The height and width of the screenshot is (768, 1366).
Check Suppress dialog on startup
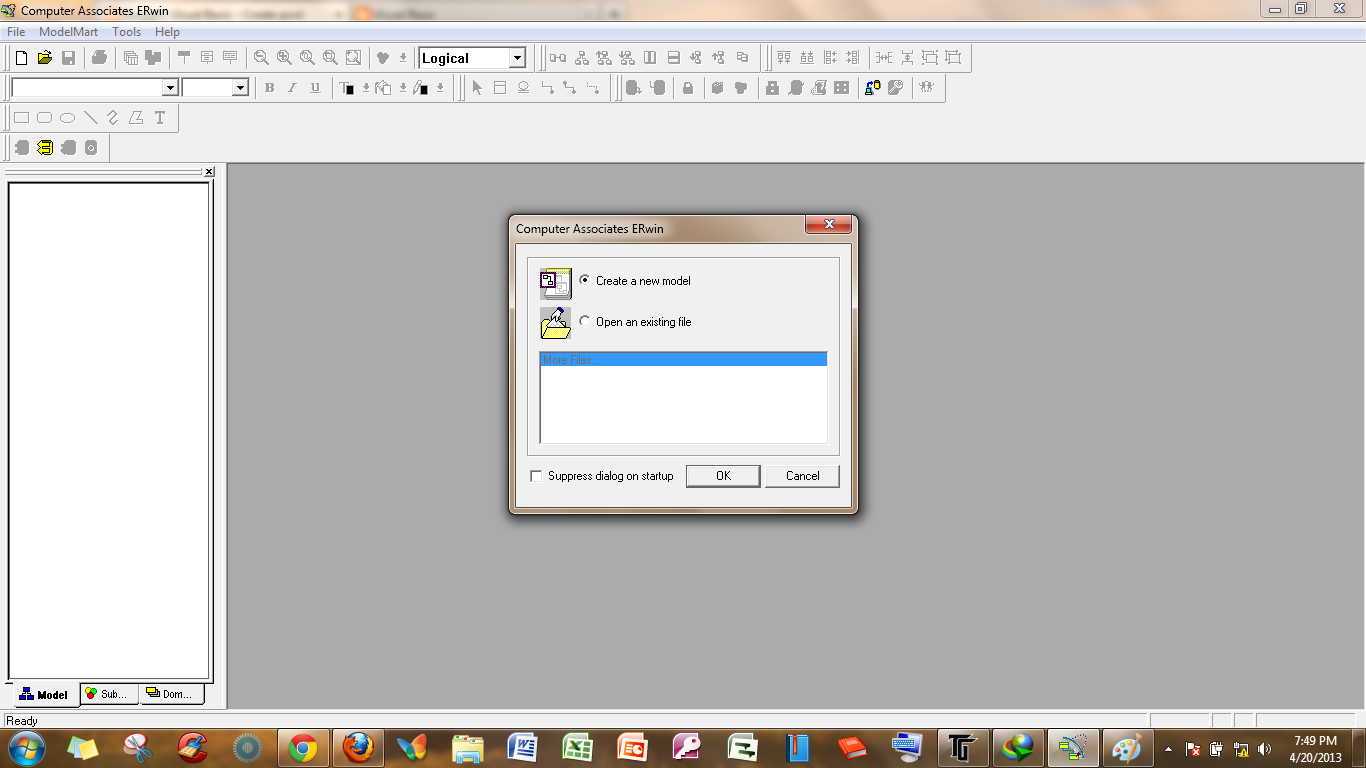536,476
